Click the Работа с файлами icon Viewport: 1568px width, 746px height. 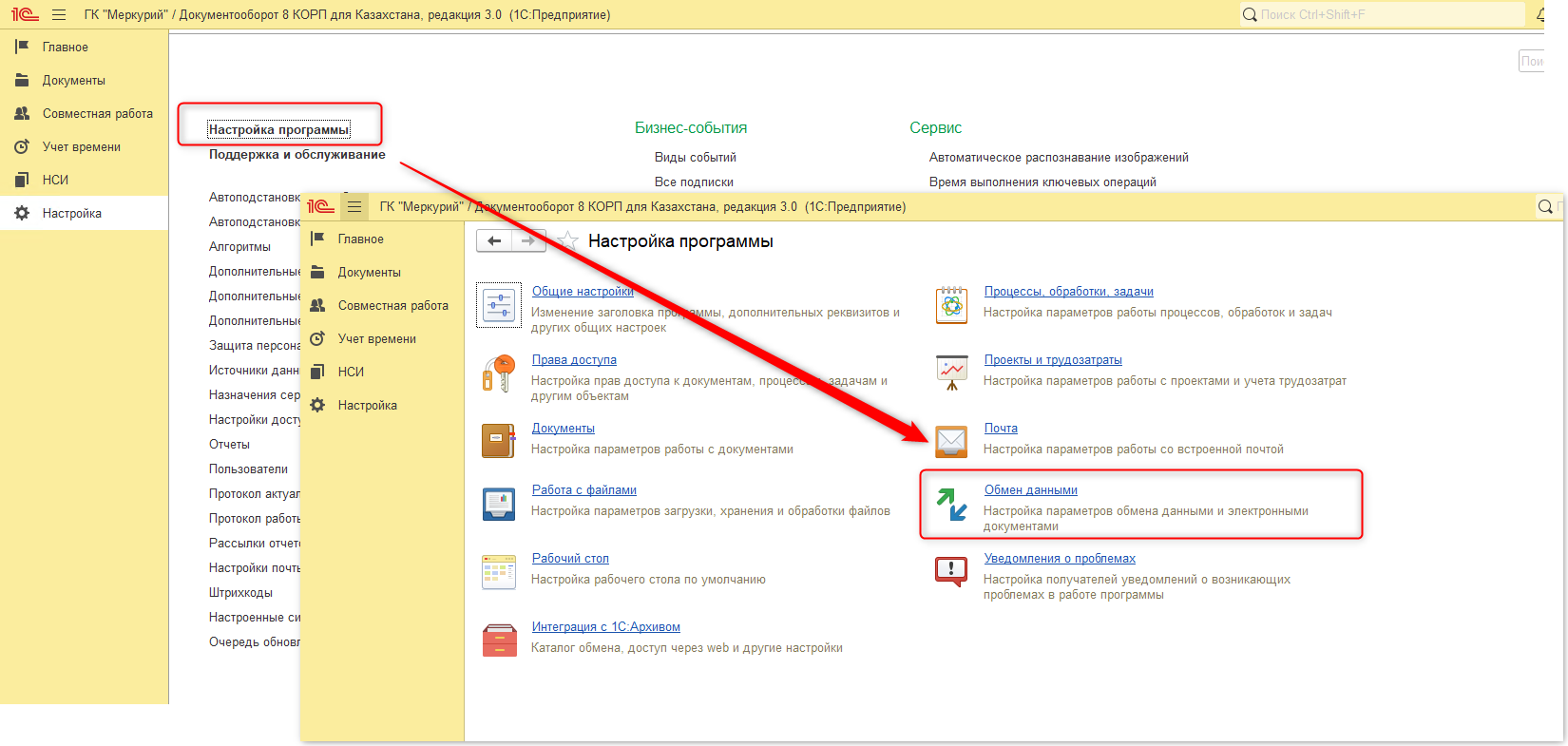tap(498, 503)
